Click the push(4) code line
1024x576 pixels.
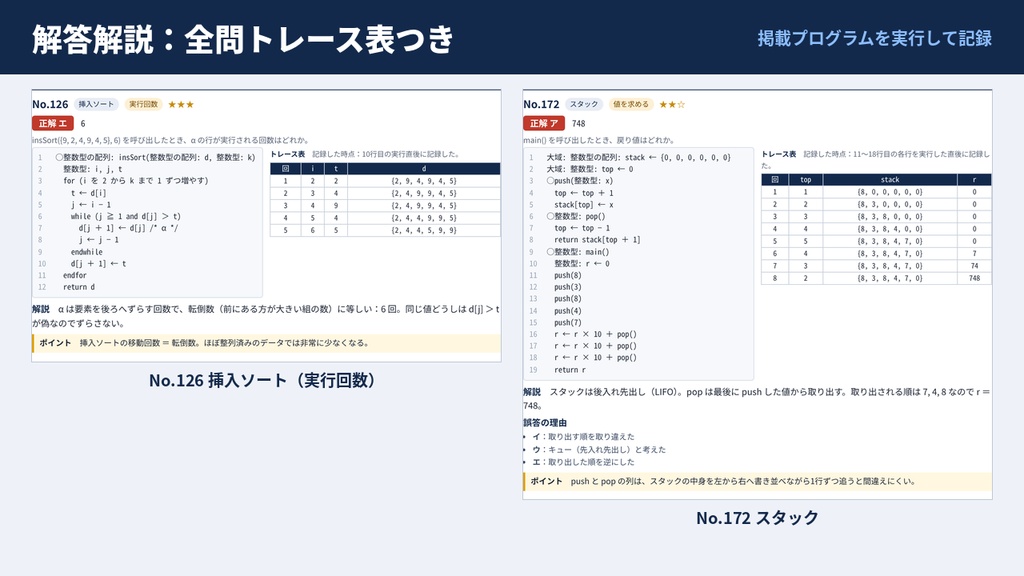point(568,311)
